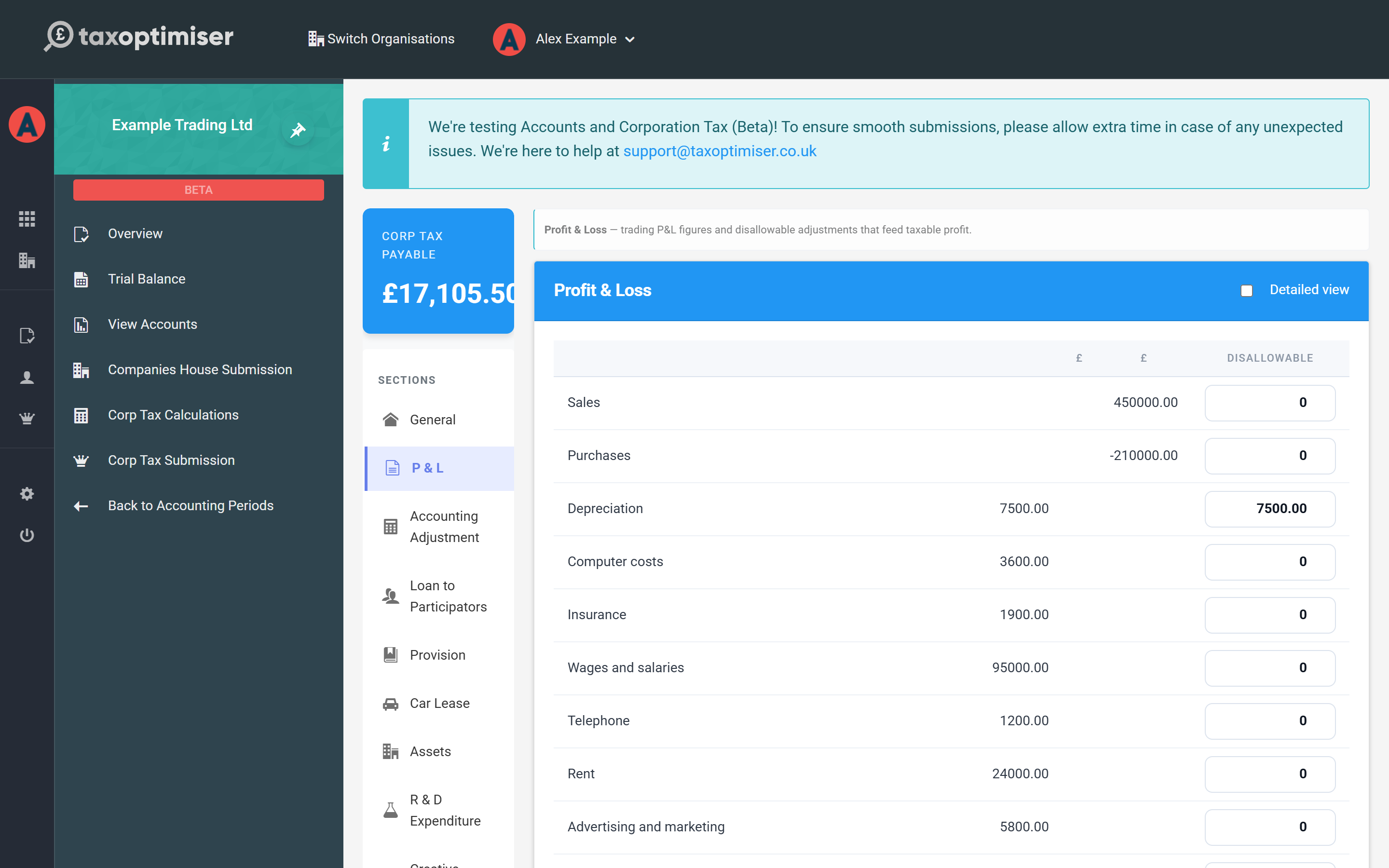Click the Profit & Loss panel heading
1389x868 pixels.
click(603, 290)
